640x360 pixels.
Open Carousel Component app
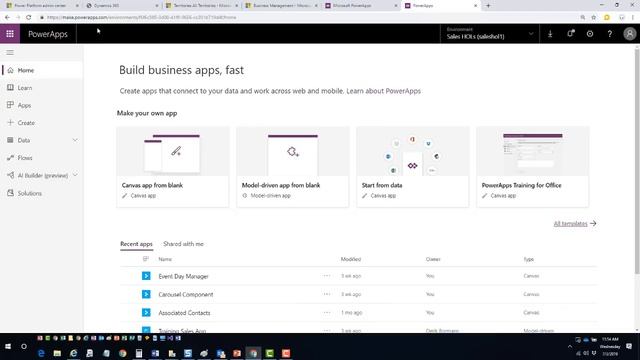[x=186, y=294]
